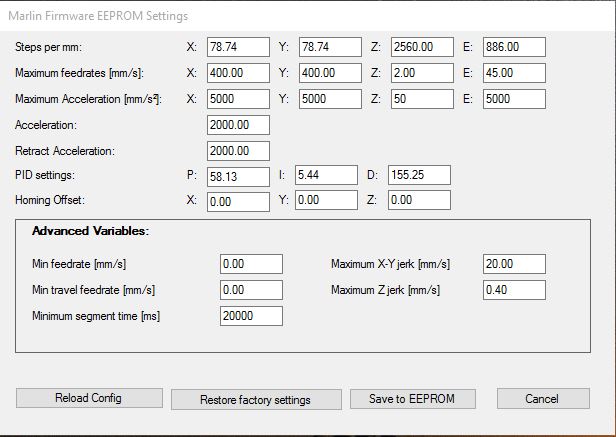Cancel the EEPROM settings dialog
Image resolution: width=616 pixels, height=437 pixels.
(x=543, y=399)
